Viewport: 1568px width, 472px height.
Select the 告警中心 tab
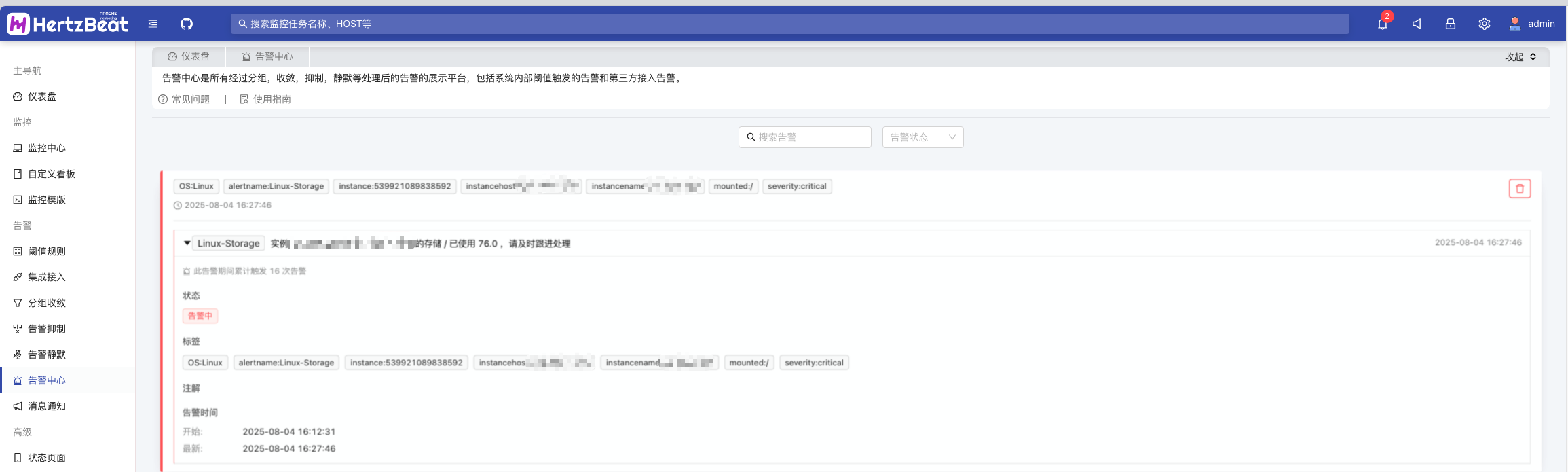(x=267, y=57)
